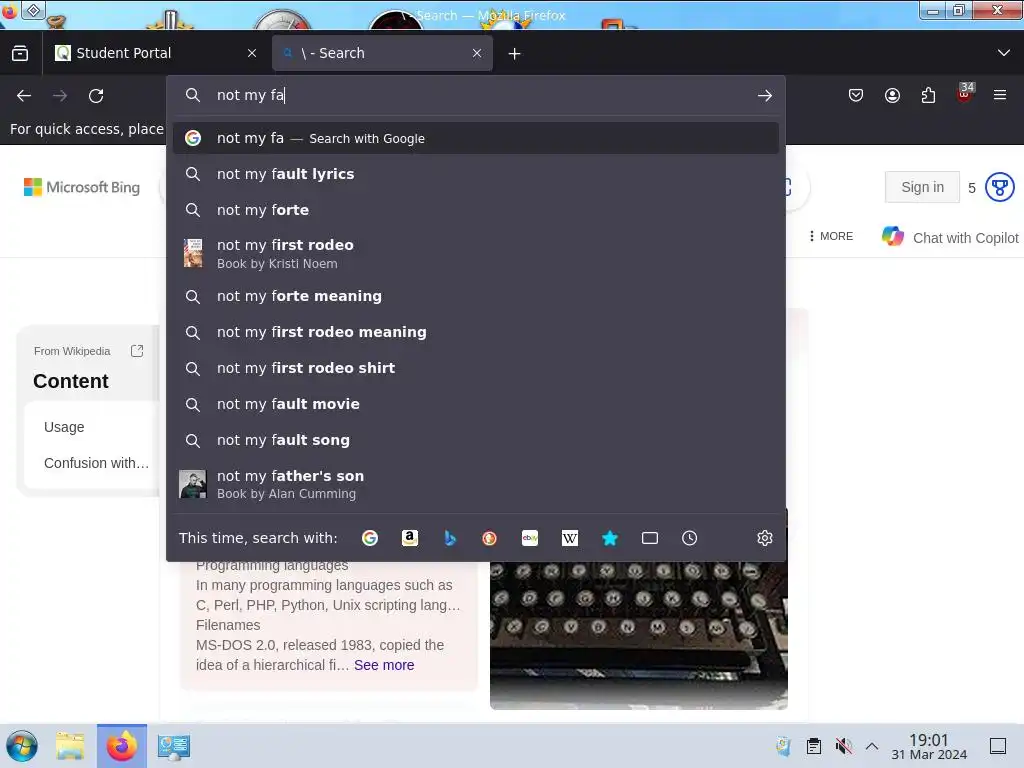Open the Firefox hamburger menu

point(1000,95)
